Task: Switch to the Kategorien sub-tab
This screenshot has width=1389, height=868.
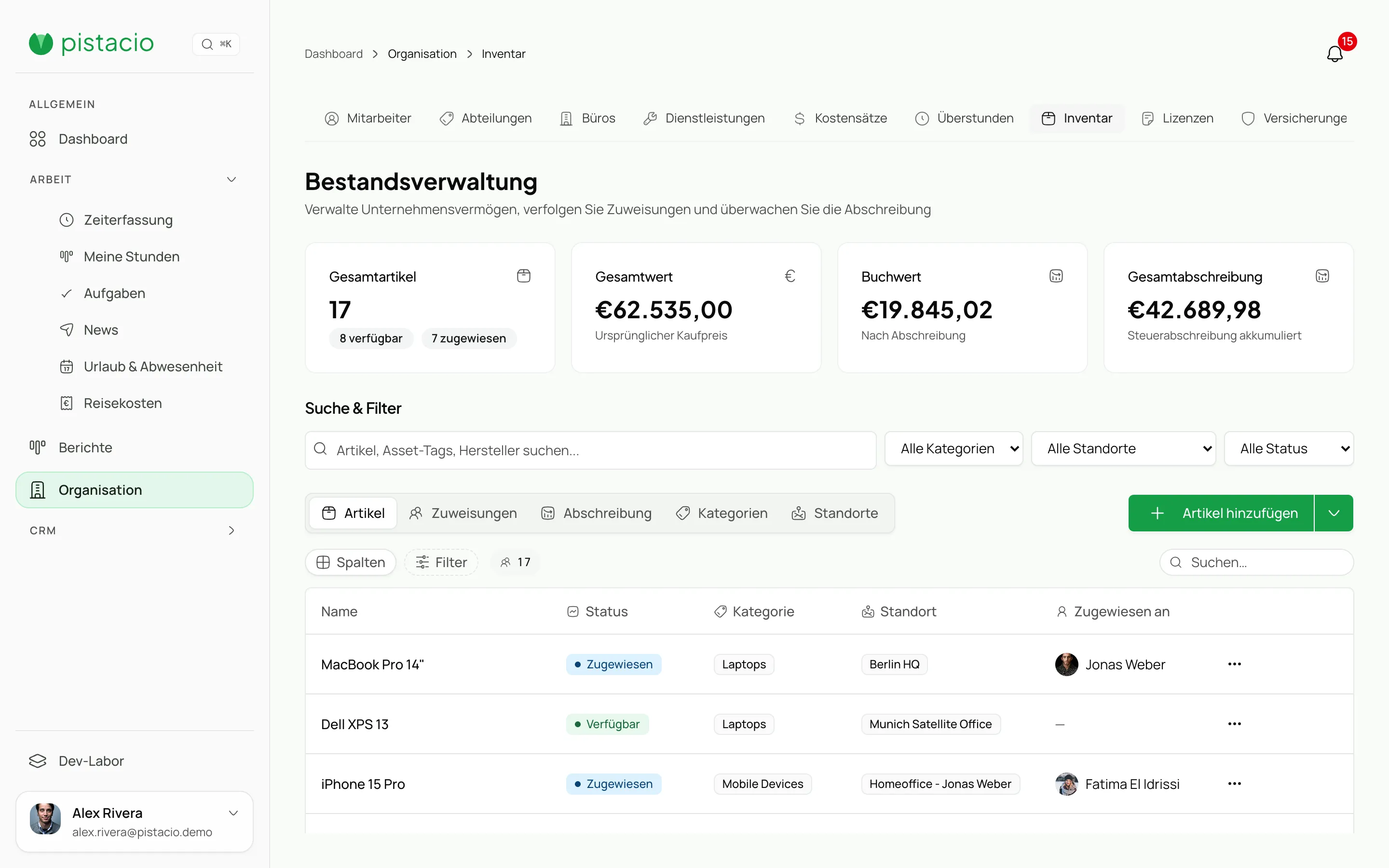Action: point(722,513)
